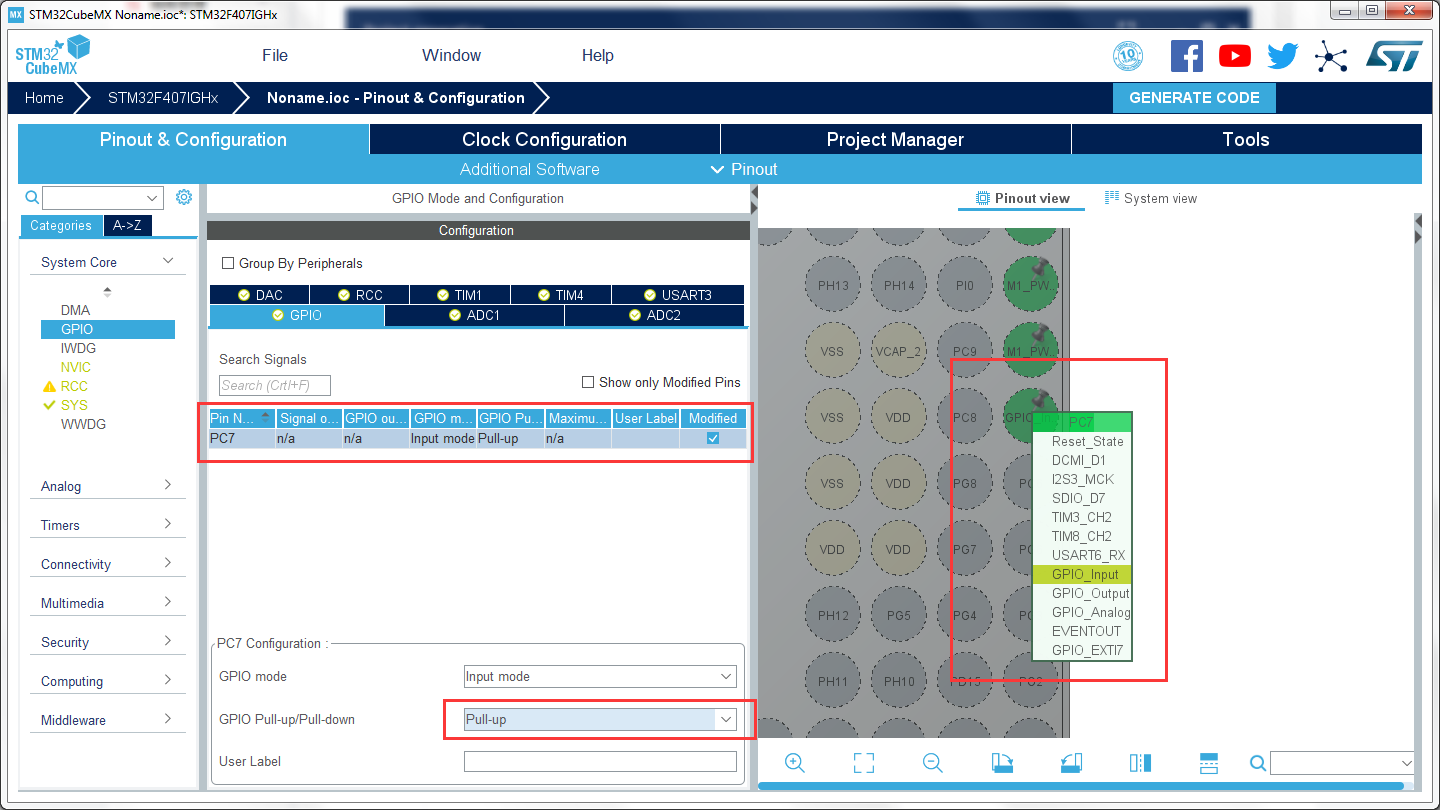Expand the Timers category
The height and width of the screenshot is (810, 1440).
[167, 524]
